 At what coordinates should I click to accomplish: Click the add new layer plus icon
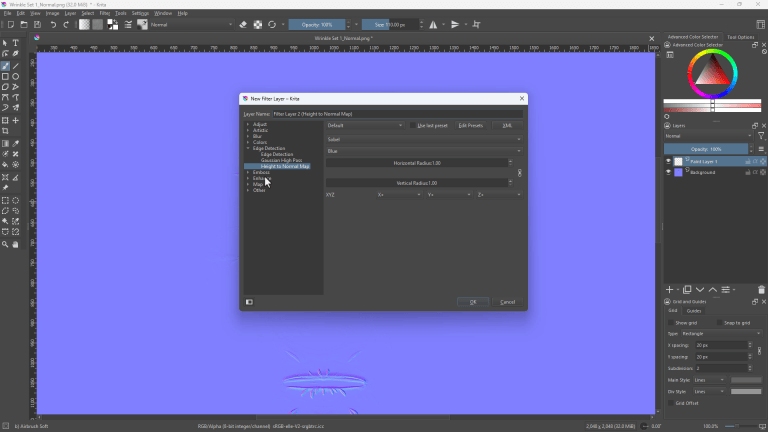[670, 289]
